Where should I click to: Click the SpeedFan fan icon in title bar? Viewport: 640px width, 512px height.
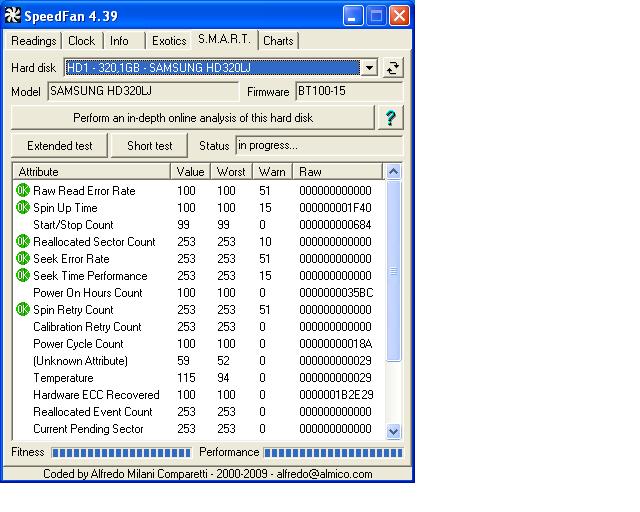[13, 16]
